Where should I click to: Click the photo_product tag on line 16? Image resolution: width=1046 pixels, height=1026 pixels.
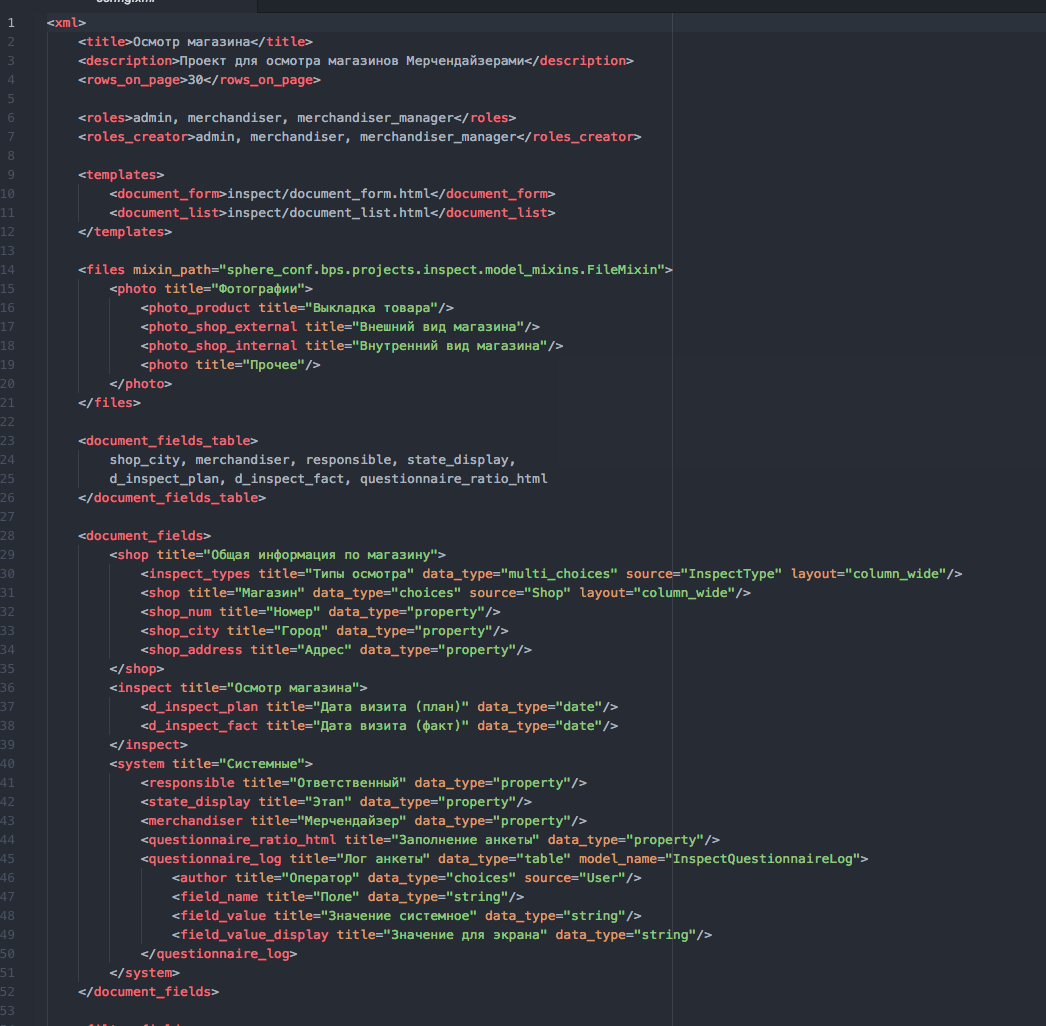coord(195,308)
